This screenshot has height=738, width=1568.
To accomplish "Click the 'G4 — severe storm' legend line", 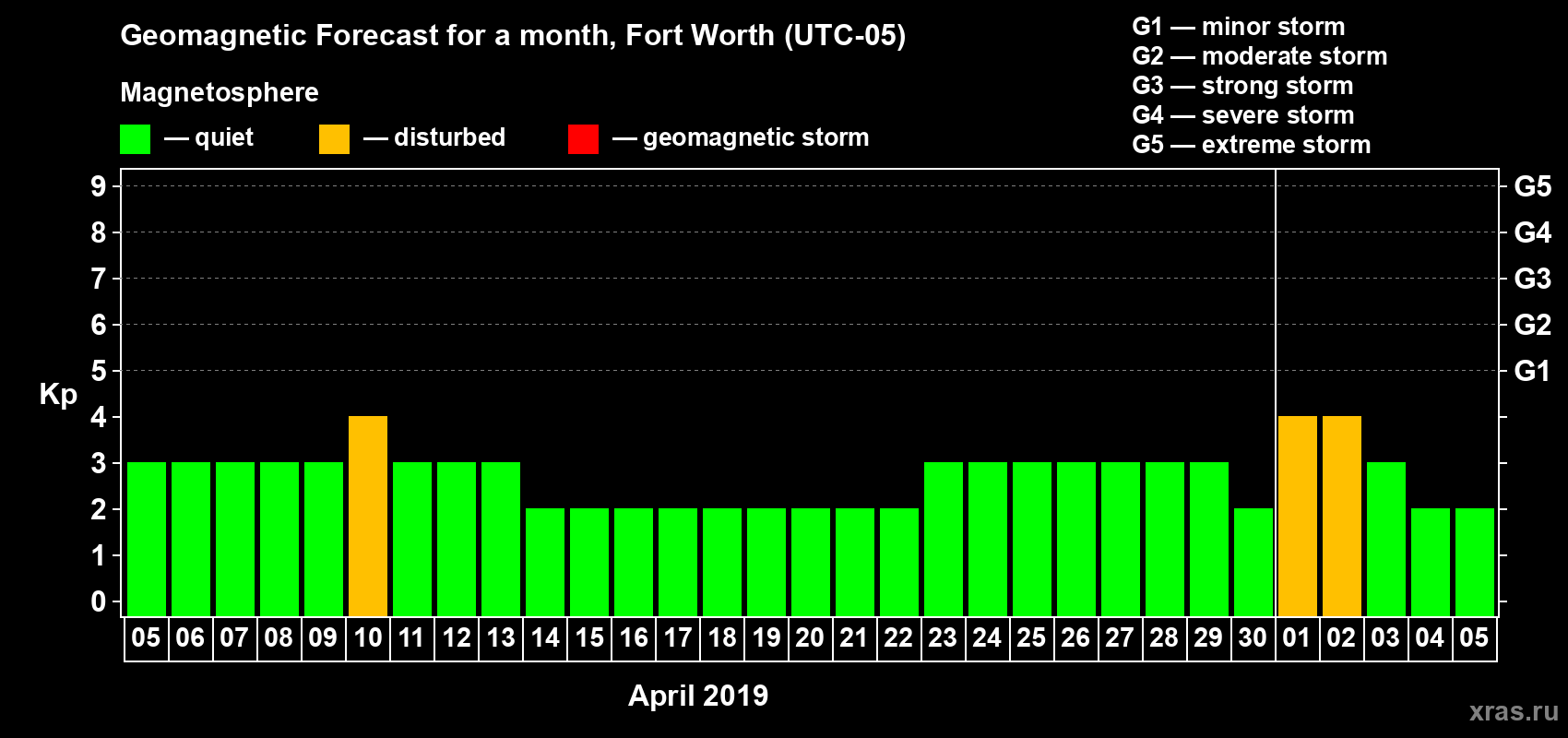I will [x=1243, y=115].
